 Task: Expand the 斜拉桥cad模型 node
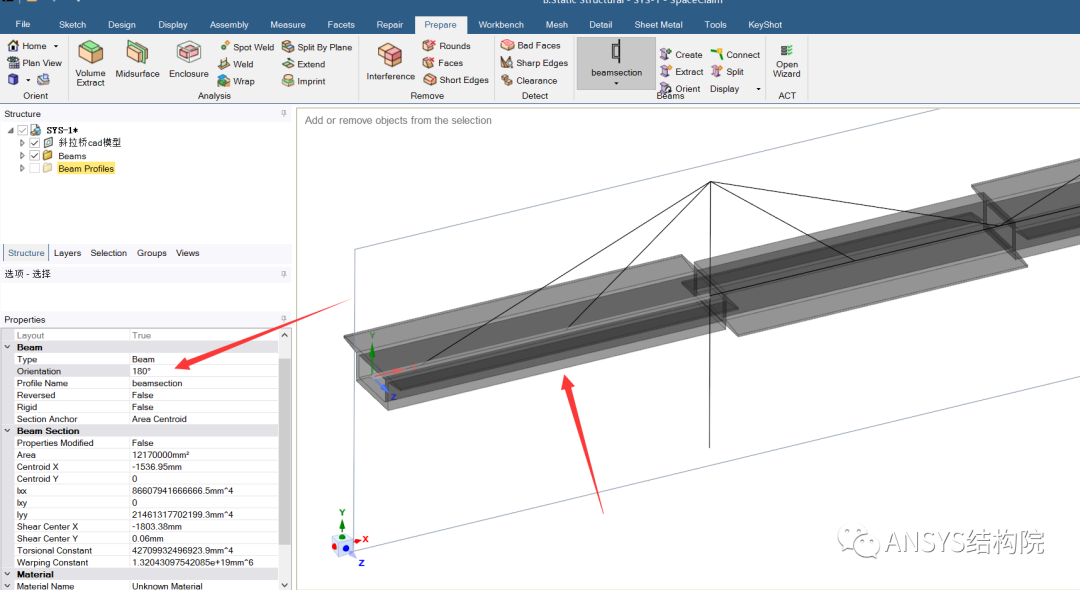click(22, 143)
